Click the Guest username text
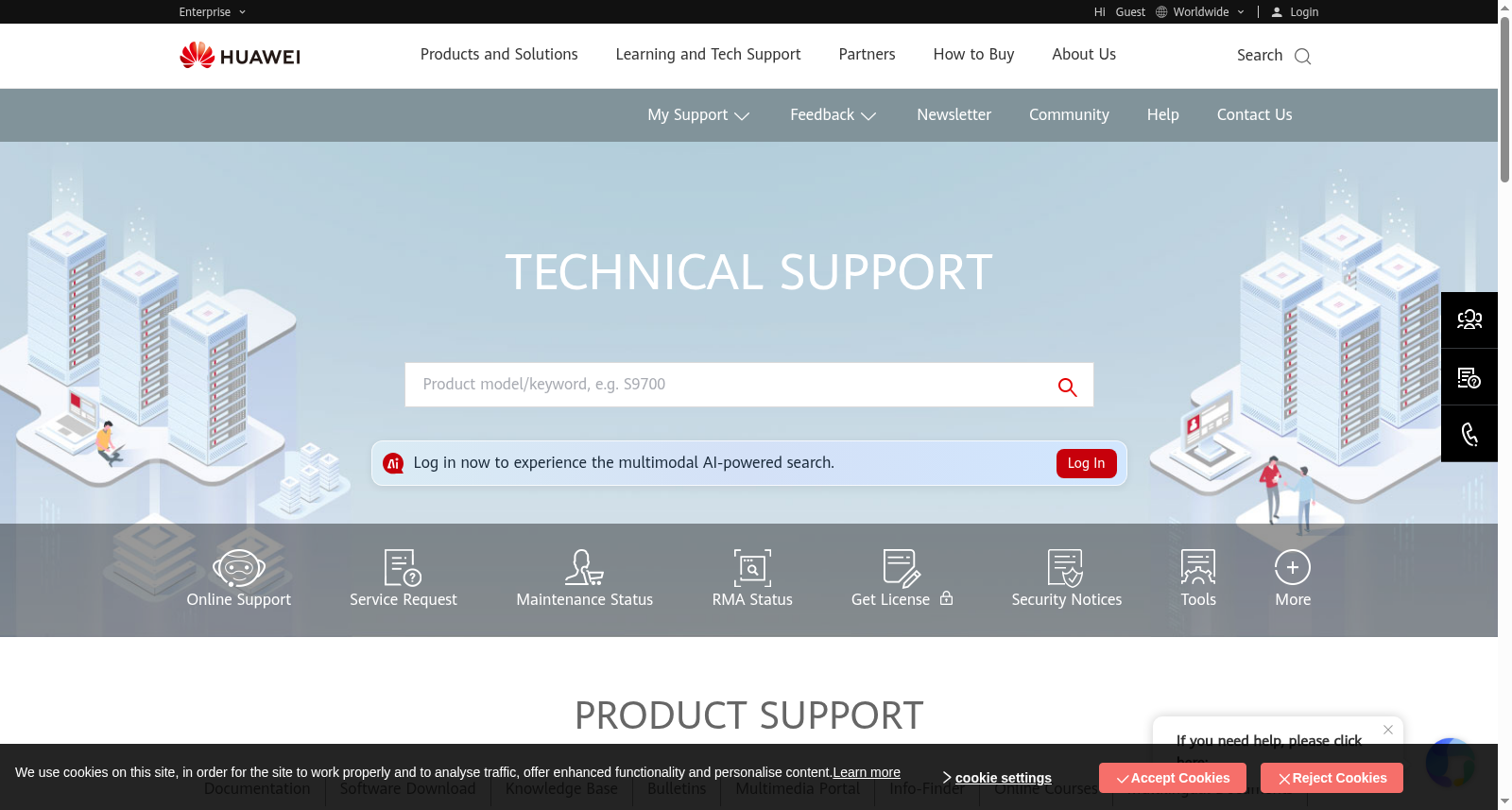 [x=1130, y=12]
